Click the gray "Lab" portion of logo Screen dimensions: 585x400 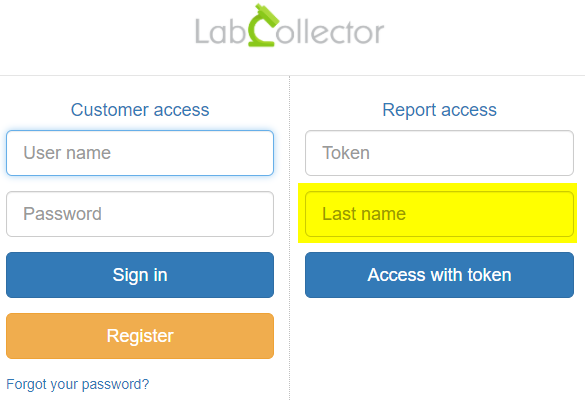click(220, 32)
